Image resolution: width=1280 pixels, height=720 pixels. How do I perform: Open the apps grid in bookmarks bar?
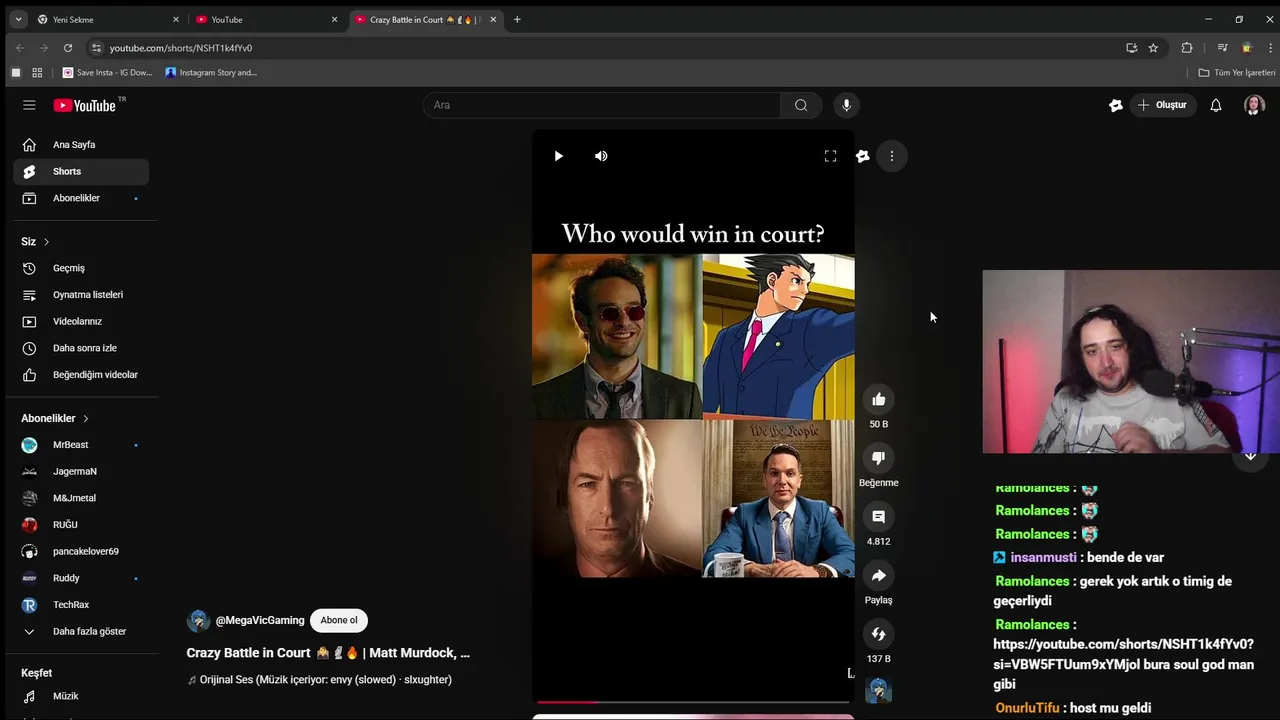tap(37, 72)
